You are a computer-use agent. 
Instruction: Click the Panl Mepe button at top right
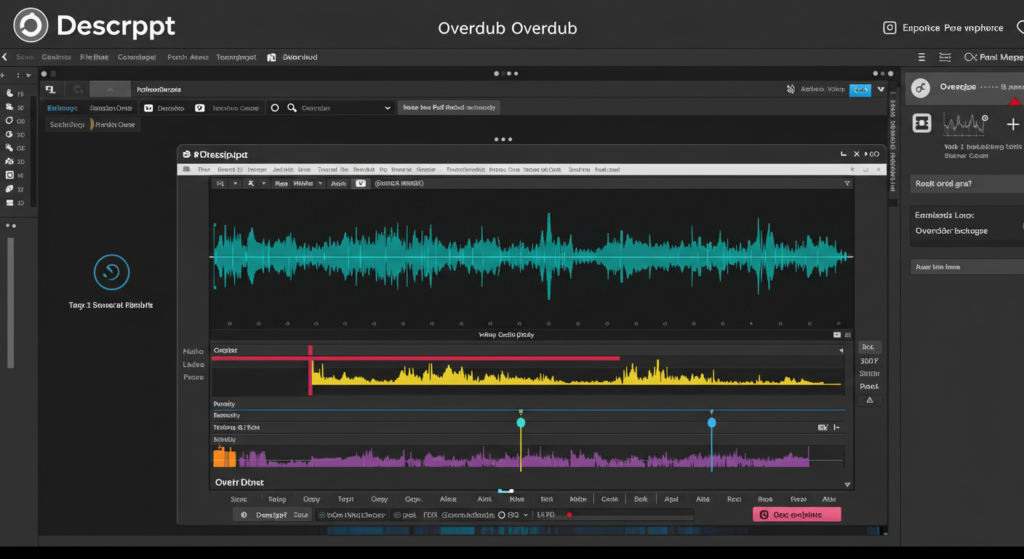[x=994, y=57]
